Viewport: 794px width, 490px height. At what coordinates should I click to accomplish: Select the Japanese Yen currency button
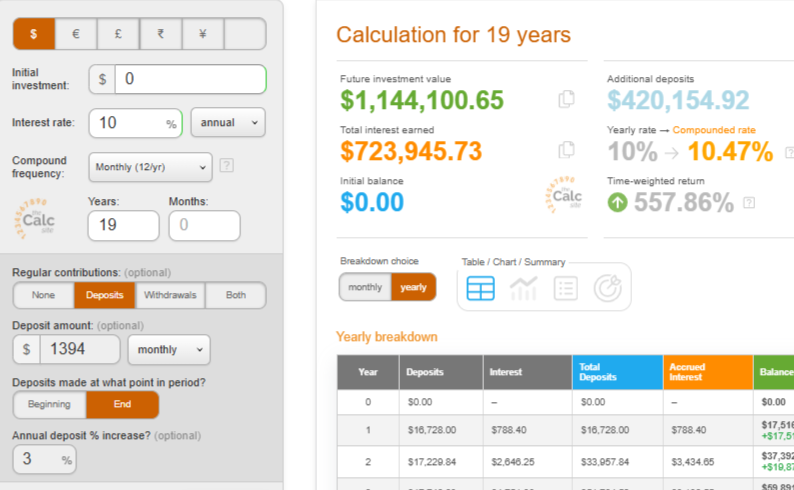203,34
